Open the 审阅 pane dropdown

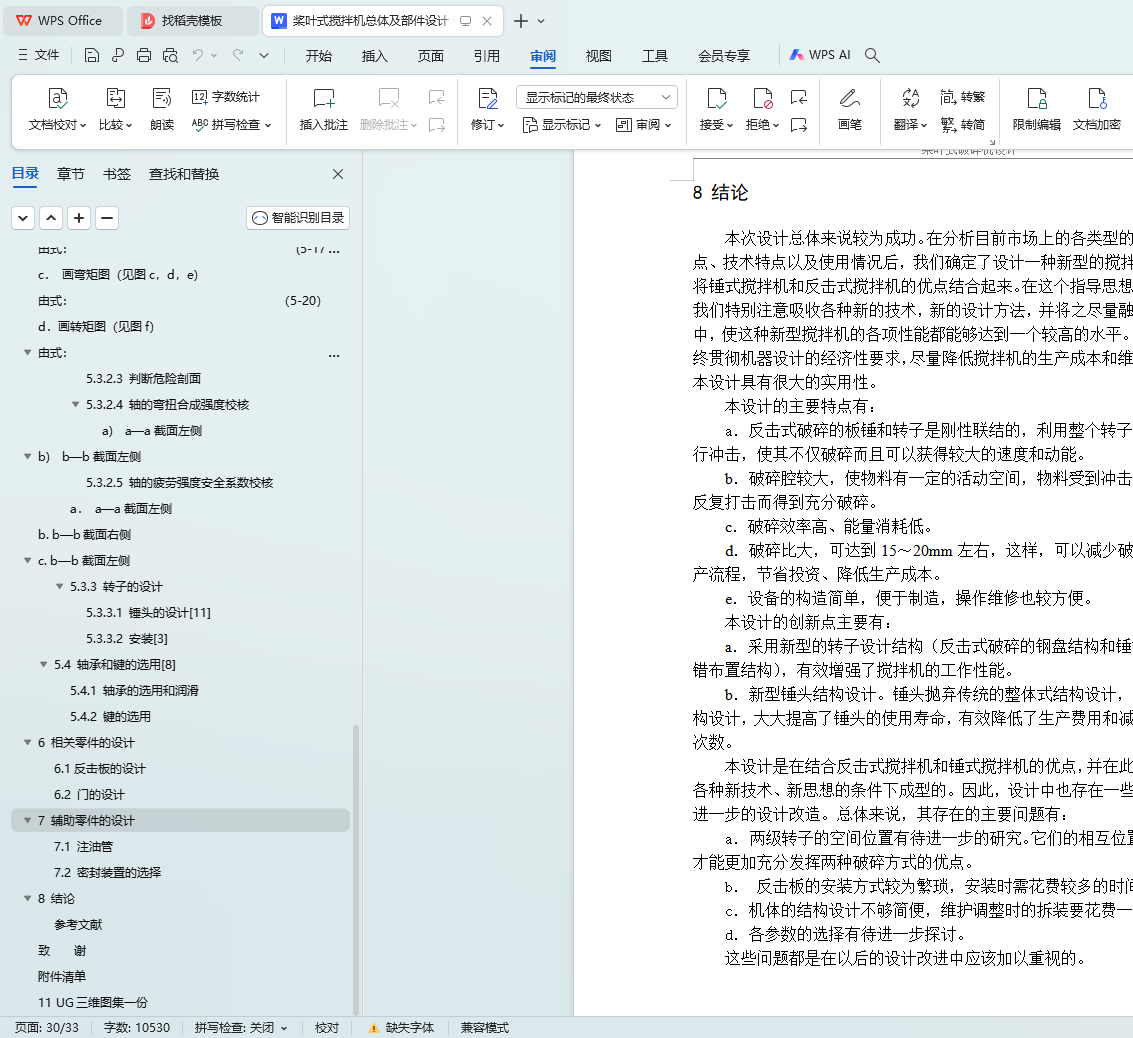(643, 125)
